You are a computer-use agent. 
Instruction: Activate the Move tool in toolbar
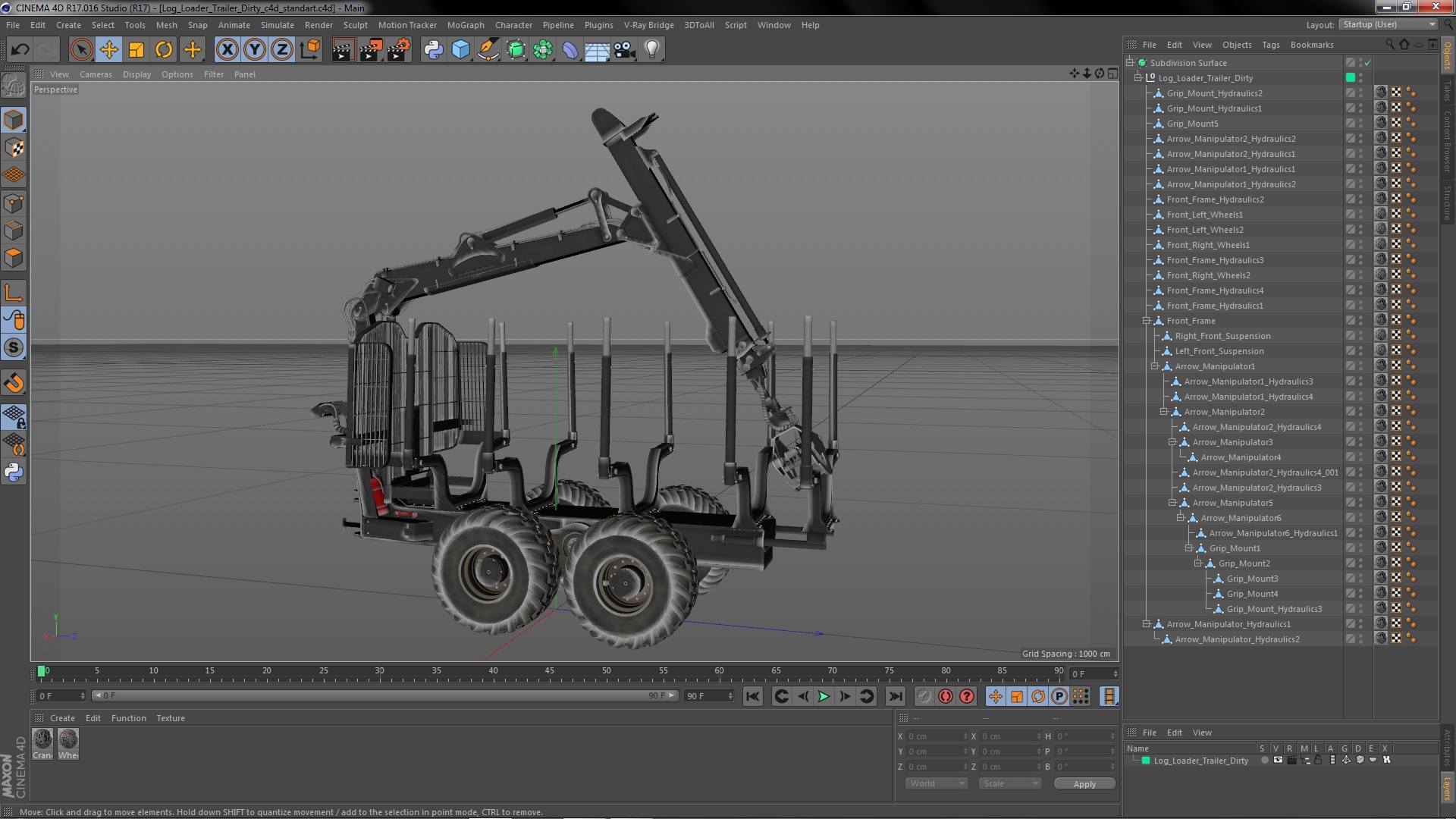tap(109, 50)
